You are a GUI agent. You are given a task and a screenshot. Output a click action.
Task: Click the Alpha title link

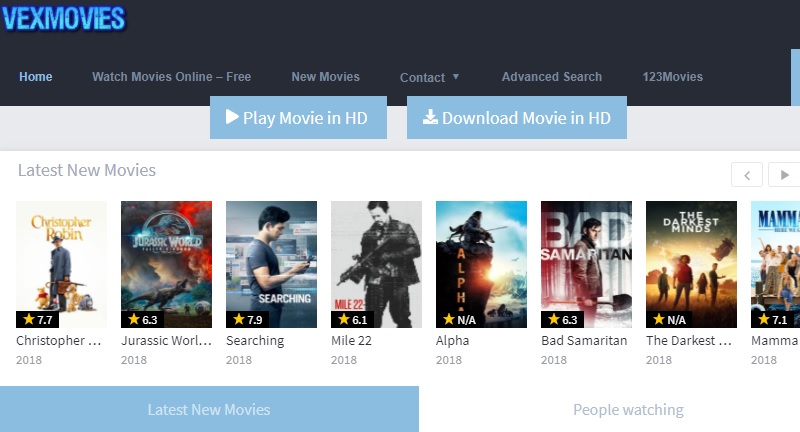453,341
